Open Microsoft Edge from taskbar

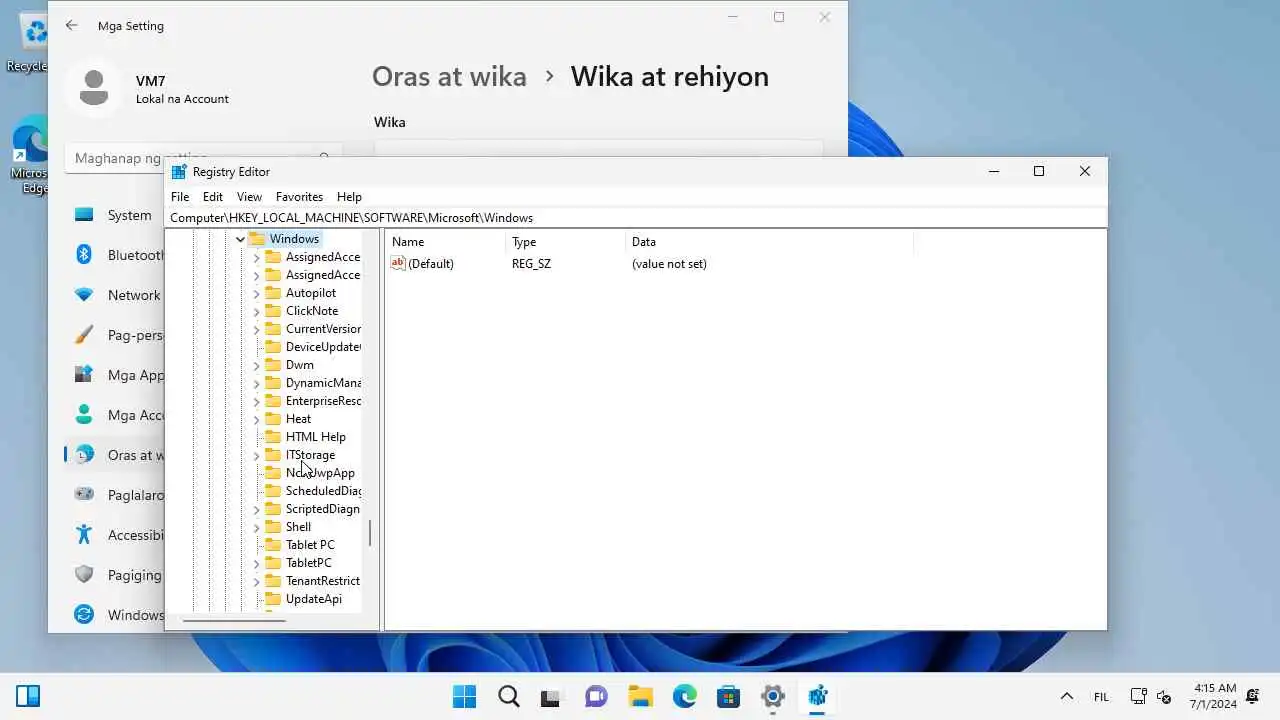[x=685, y=696]
